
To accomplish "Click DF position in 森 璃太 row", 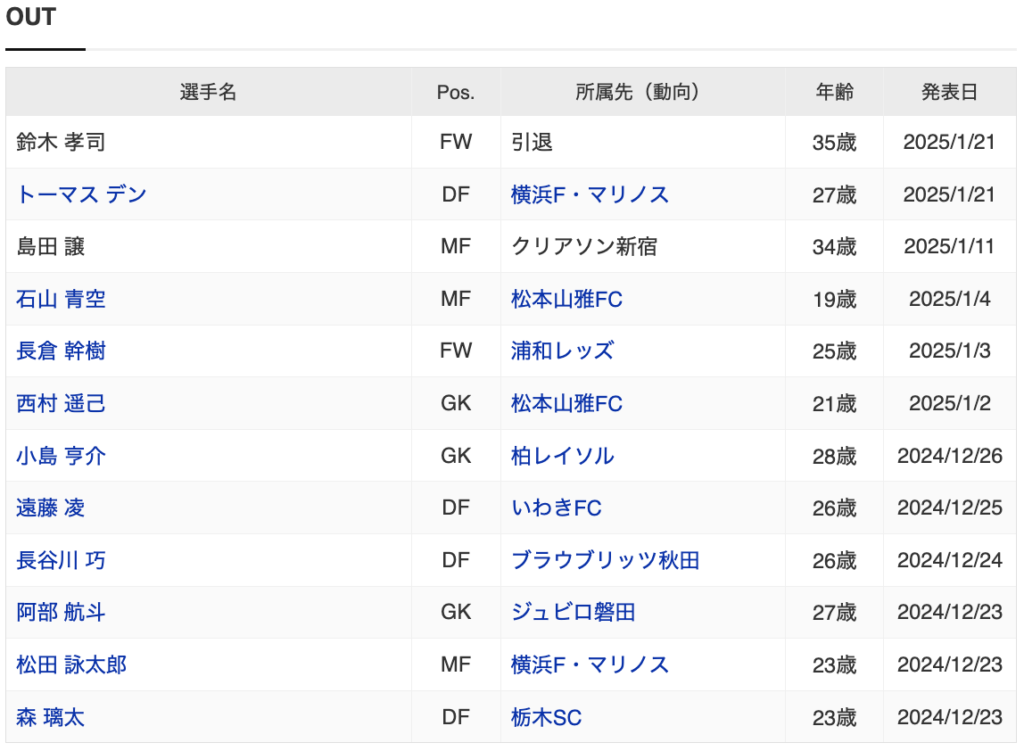I will point(456,717).
